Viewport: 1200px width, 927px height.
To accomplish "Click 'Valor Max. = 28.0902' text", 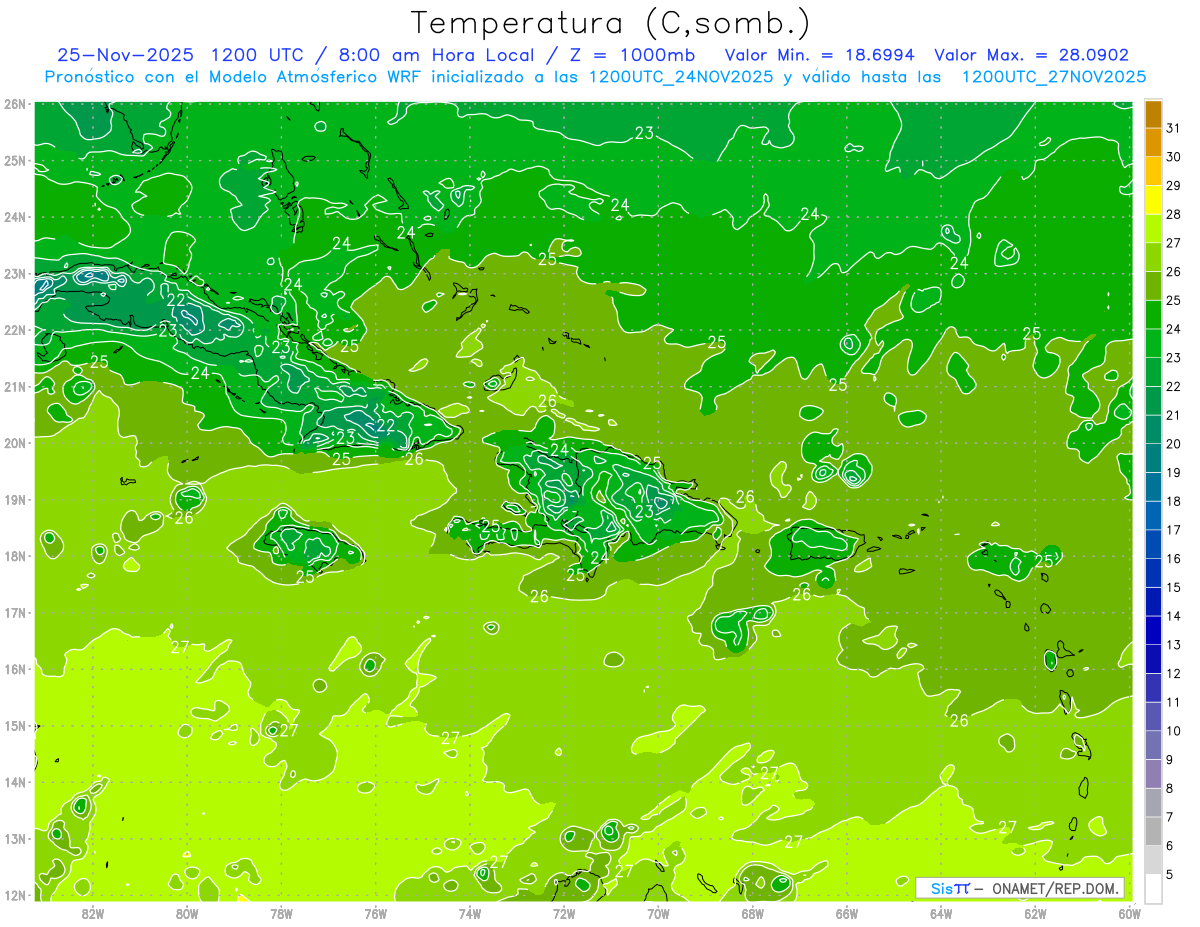I will pyautogui.click(x=1032, y=55).
